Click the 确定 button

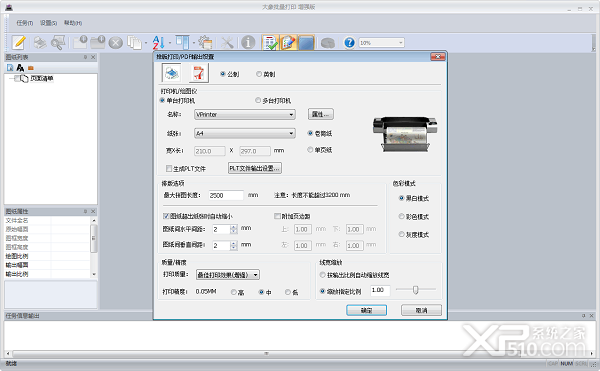(367, 310)
